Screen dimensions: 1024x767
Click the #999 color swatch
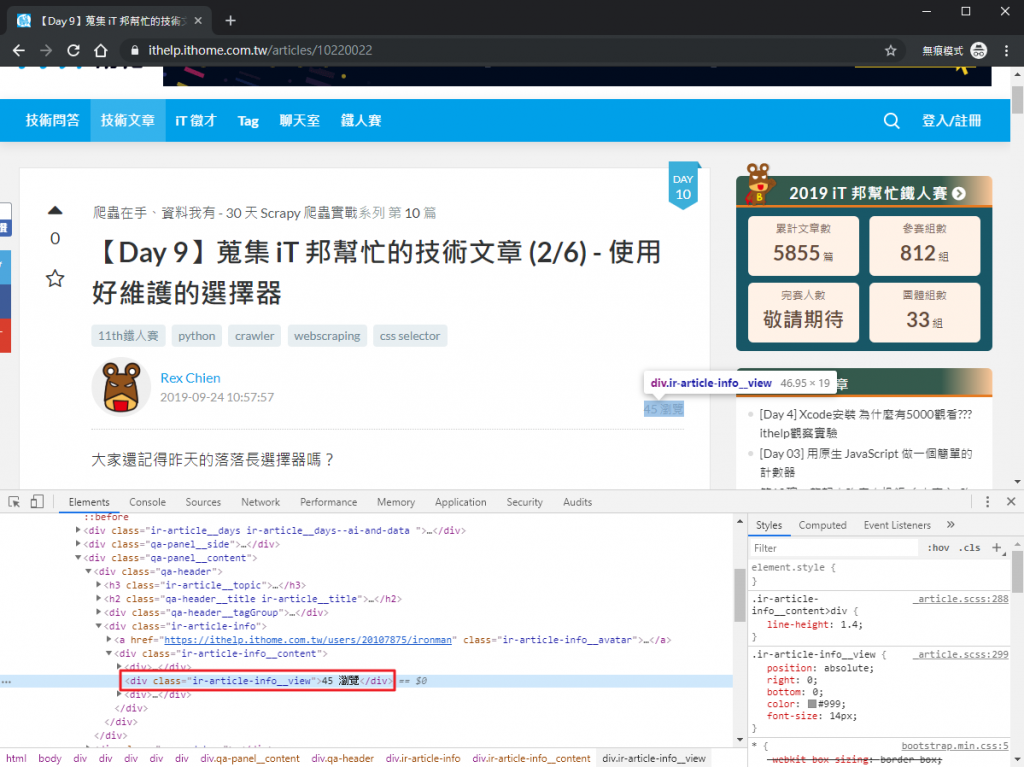point(812,704)
